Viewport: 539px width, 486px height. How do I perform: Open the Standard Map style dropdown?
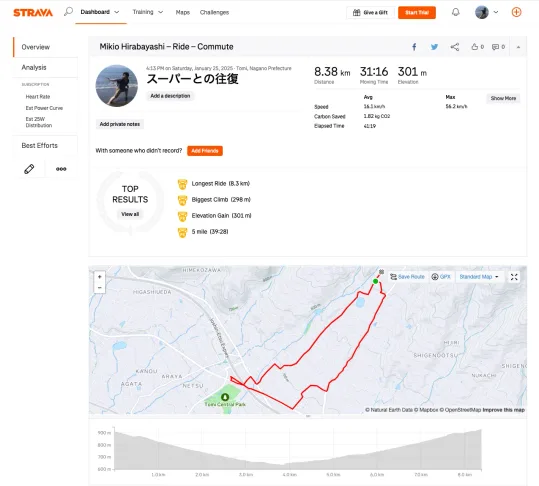(x=479, y=277)
